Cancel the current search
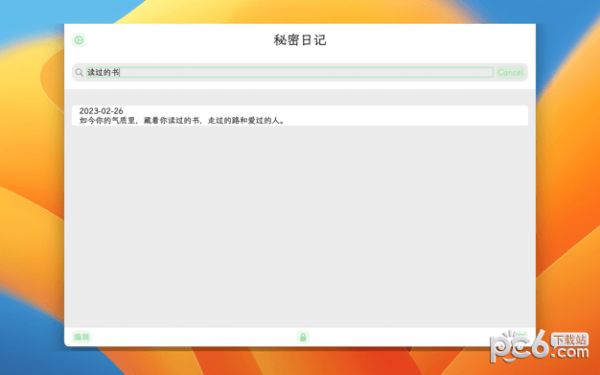The height and width of the screenshot is (375, 600). pos(510,72)
